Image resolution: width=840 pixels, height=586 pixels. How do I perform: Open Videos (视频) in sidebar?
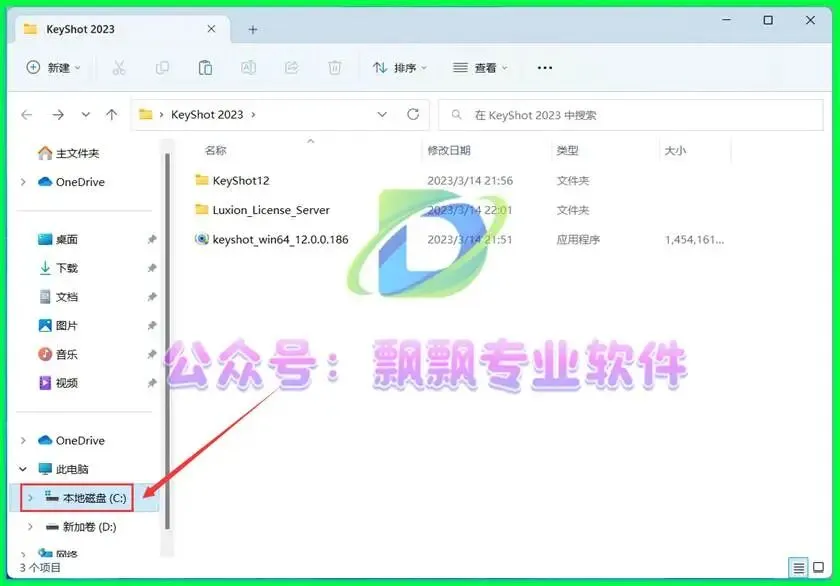(x=58, y=383)
